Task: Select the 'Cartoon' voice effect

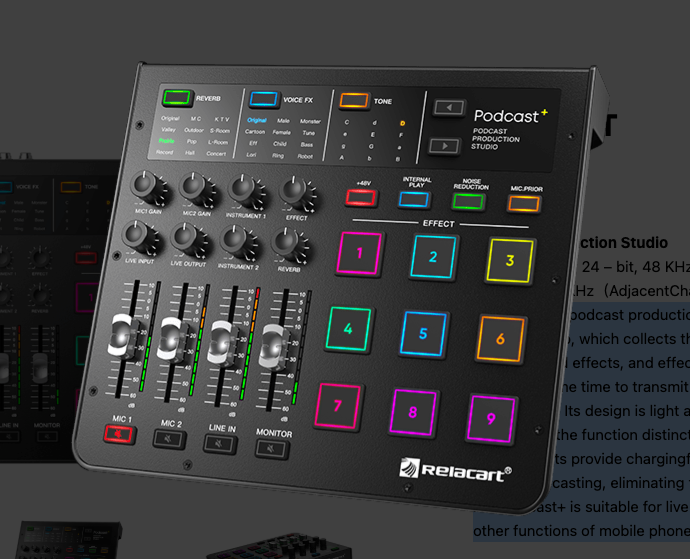Action: [x=255, y=132]
